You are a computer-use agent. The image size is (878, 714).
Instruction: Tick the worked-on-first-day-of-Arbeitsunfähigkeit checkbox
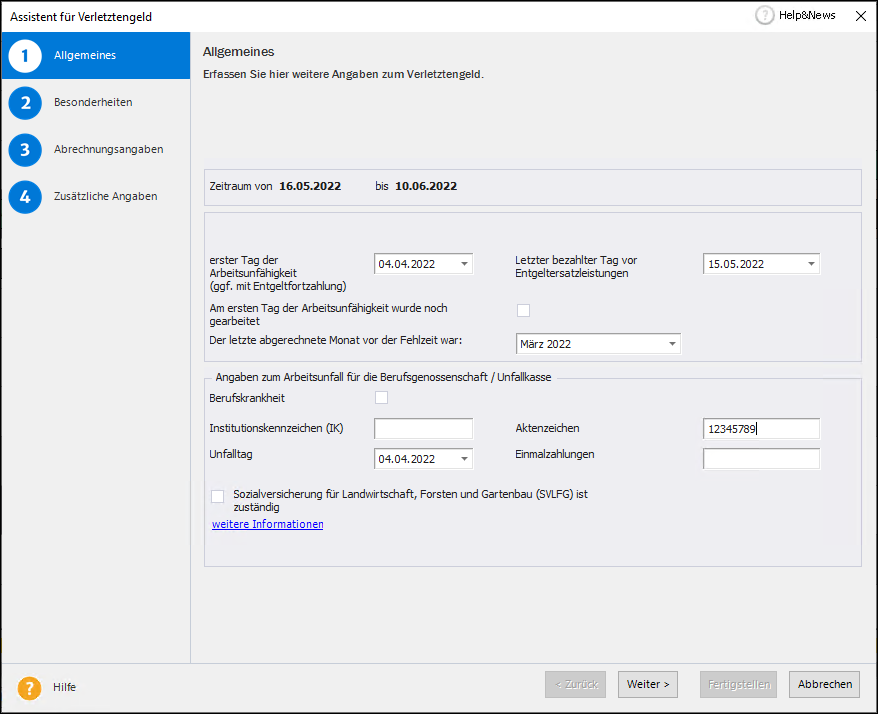click(x=523, y=310)
